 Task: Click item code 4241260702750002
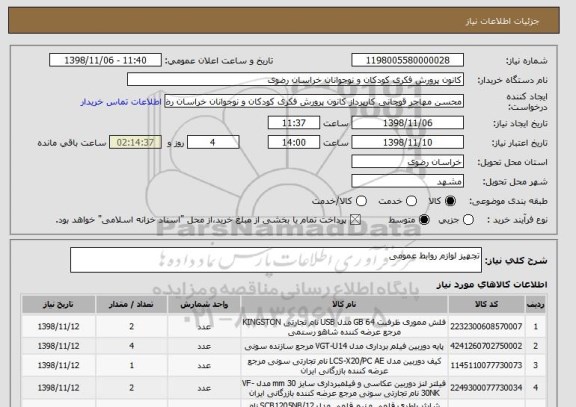pyautogui.click(x=486, y=346)
